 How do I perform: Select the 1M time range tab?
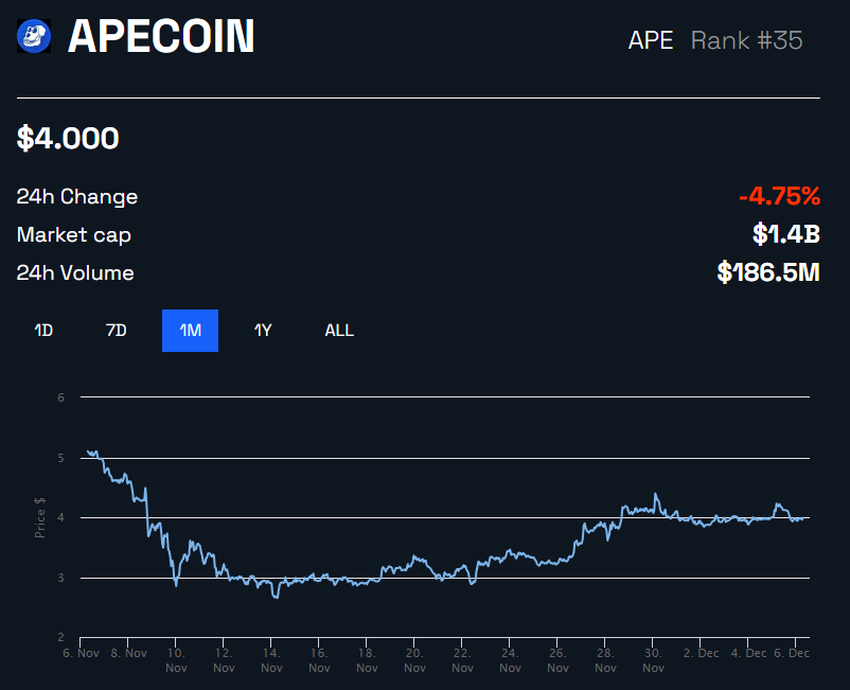(190, 330)
